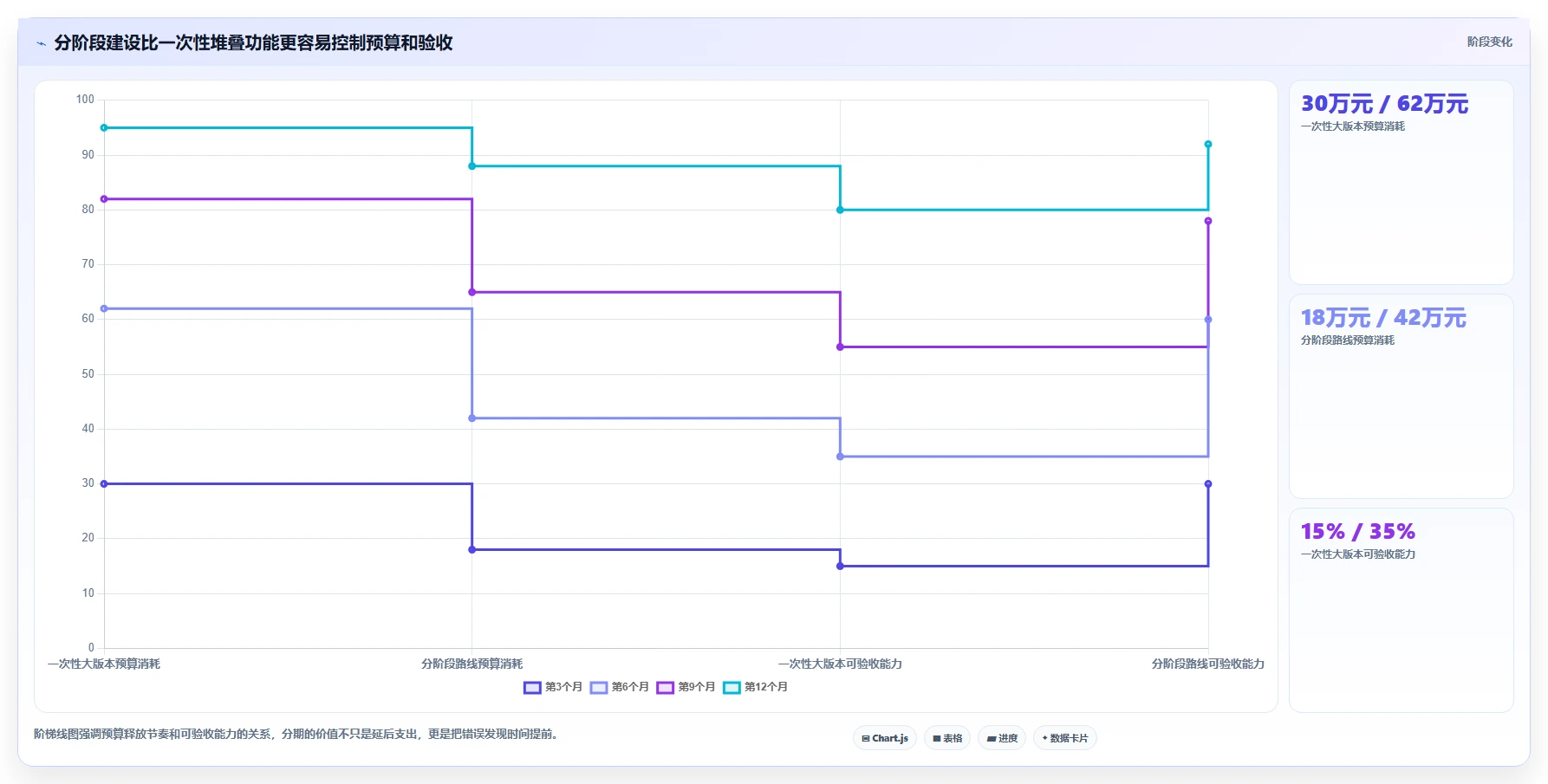Hide the 第12个月 series via its legend label
The width and height of the screenshot is (1548, 784).
point(766,687)
